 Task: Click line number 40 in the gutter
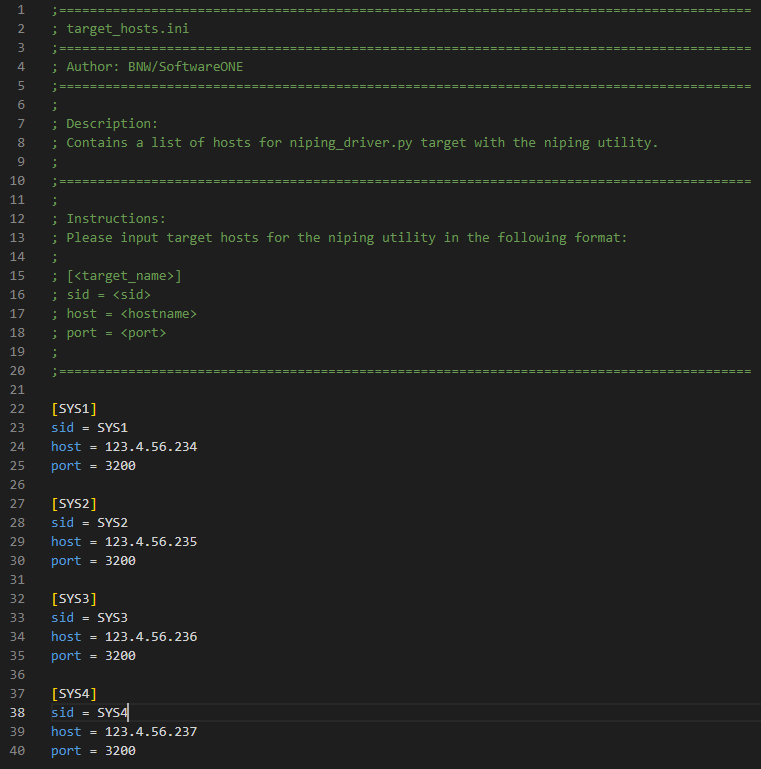click(16, 750)
